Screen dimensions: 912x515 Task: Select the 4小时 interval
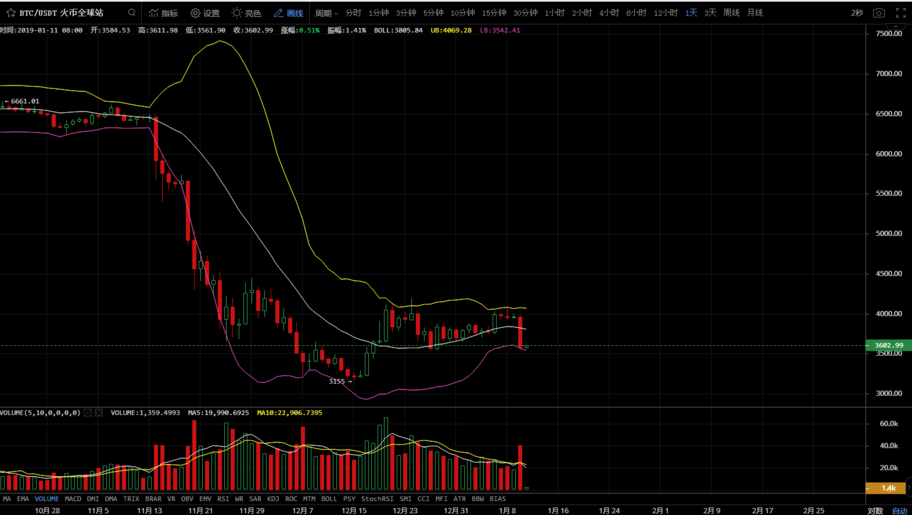point(610,13)
